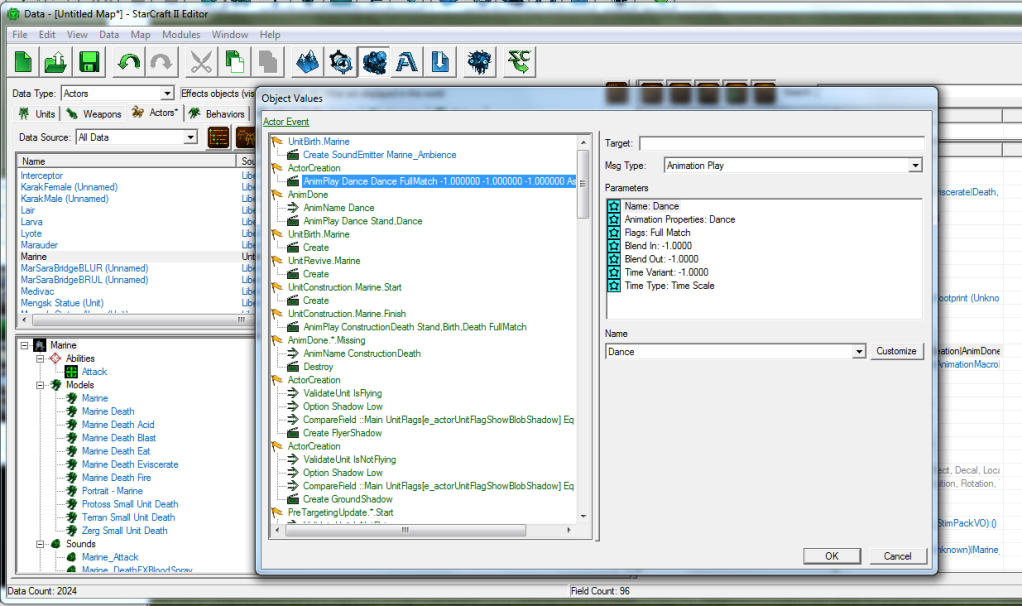Screen dimensions: 1022x606
Task: Select Marine Death Fire model
Action: coord(116,478)
